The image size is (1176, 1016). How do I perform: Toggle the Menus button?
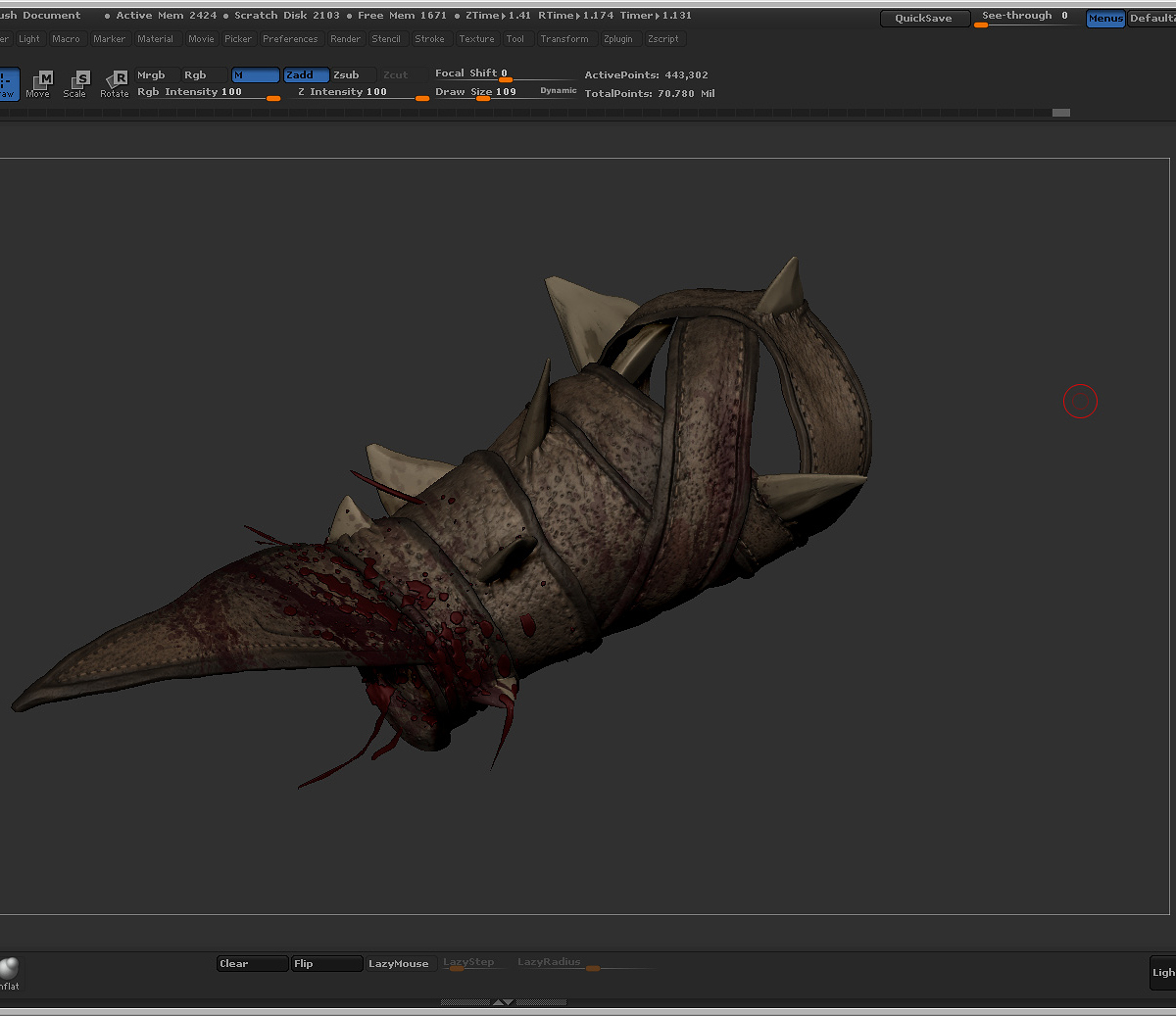pyautogui.click(x=1105, y=19)
